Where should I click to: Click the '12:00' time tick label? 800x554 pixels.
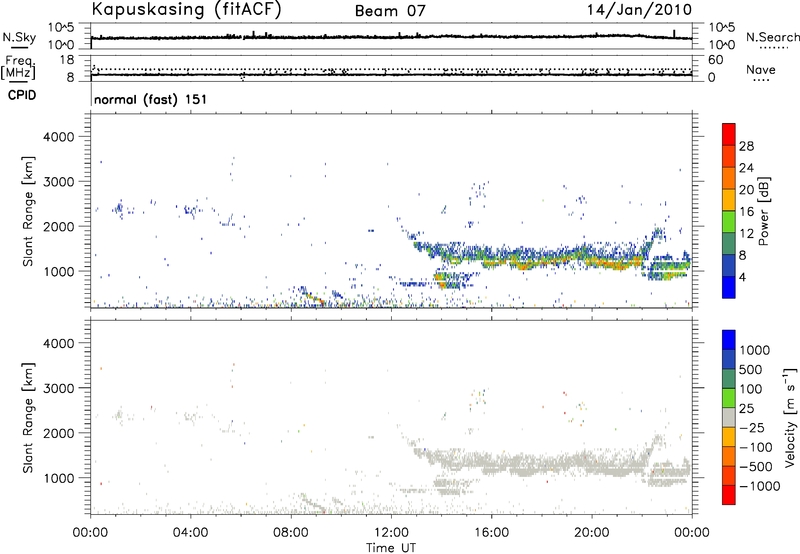click(391, 533)
